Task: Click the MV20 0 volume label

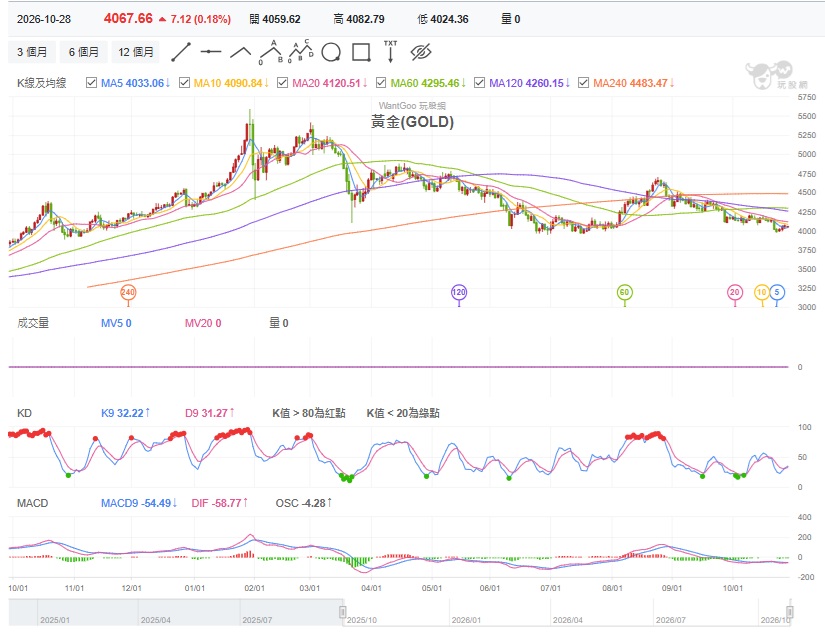Action: point(203,323)
